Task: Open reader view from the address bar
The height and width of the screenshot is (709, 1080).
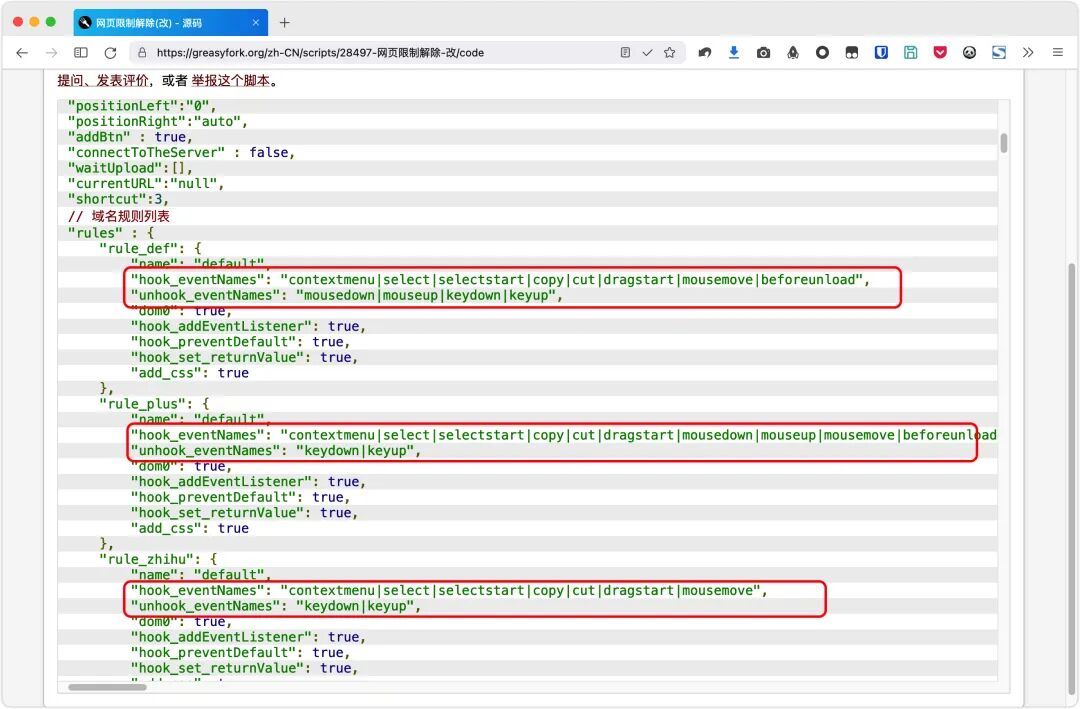Action: 625,52
